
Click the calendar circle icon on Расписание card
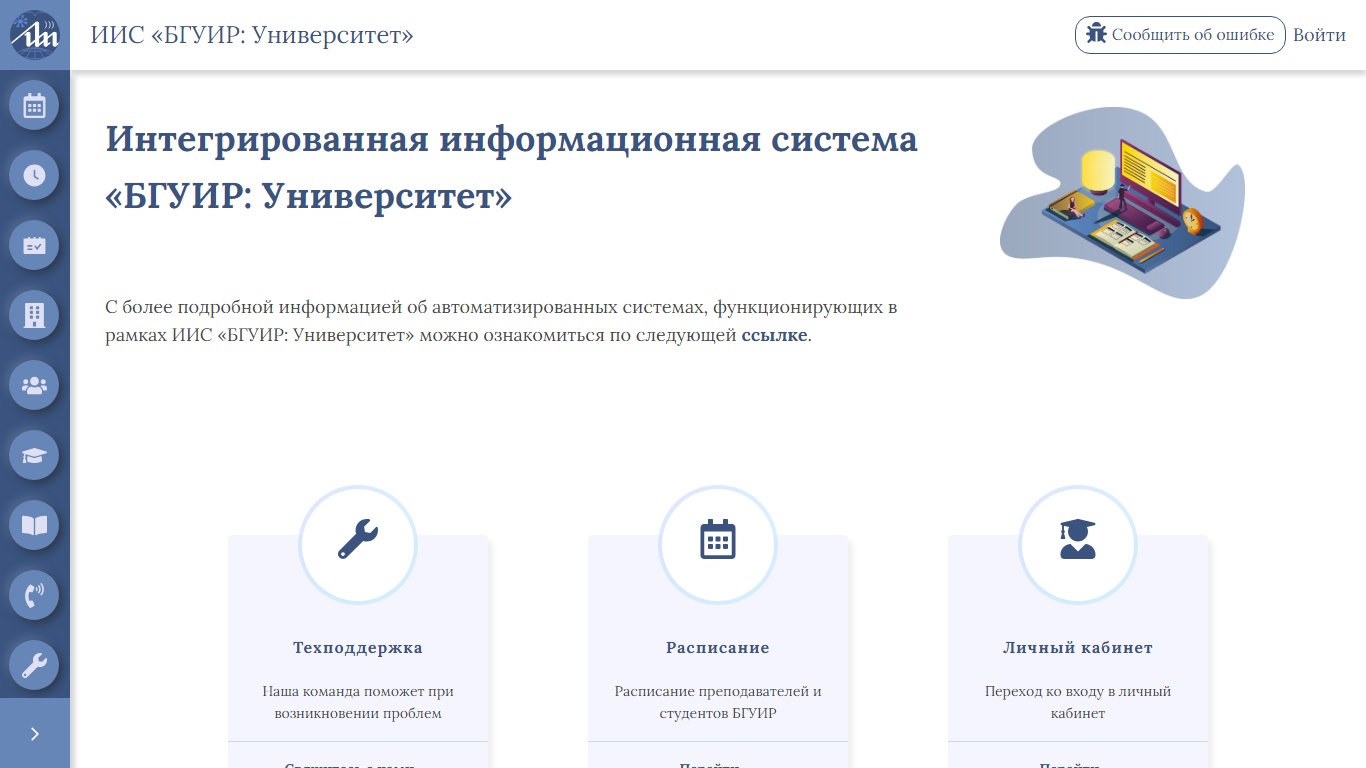(x=718, y=544)
